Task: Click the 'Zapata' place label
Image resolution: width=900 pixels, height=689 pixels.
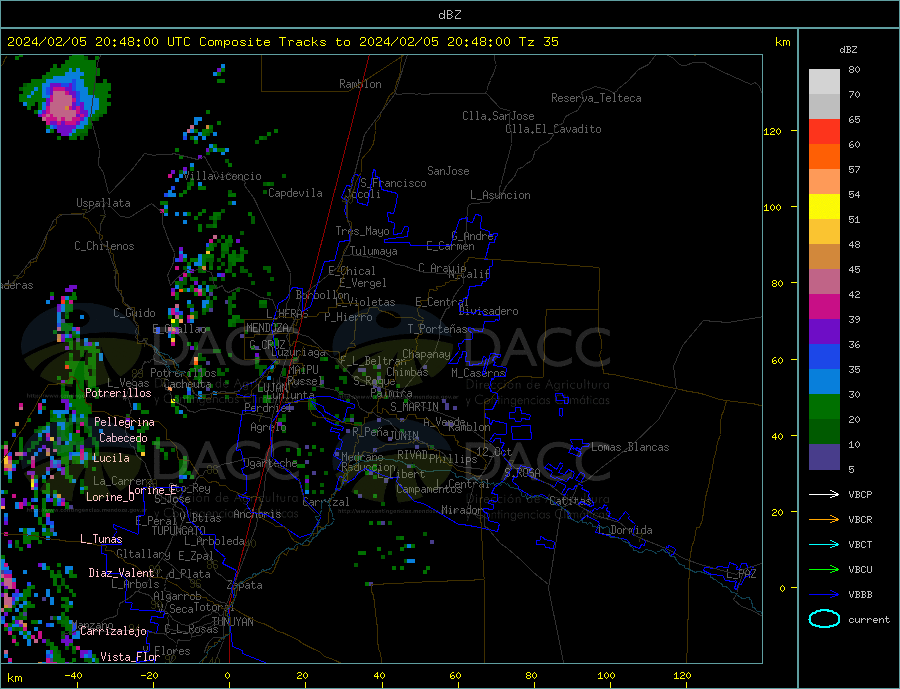Action: pyautogui.click(x=245, y=585)
